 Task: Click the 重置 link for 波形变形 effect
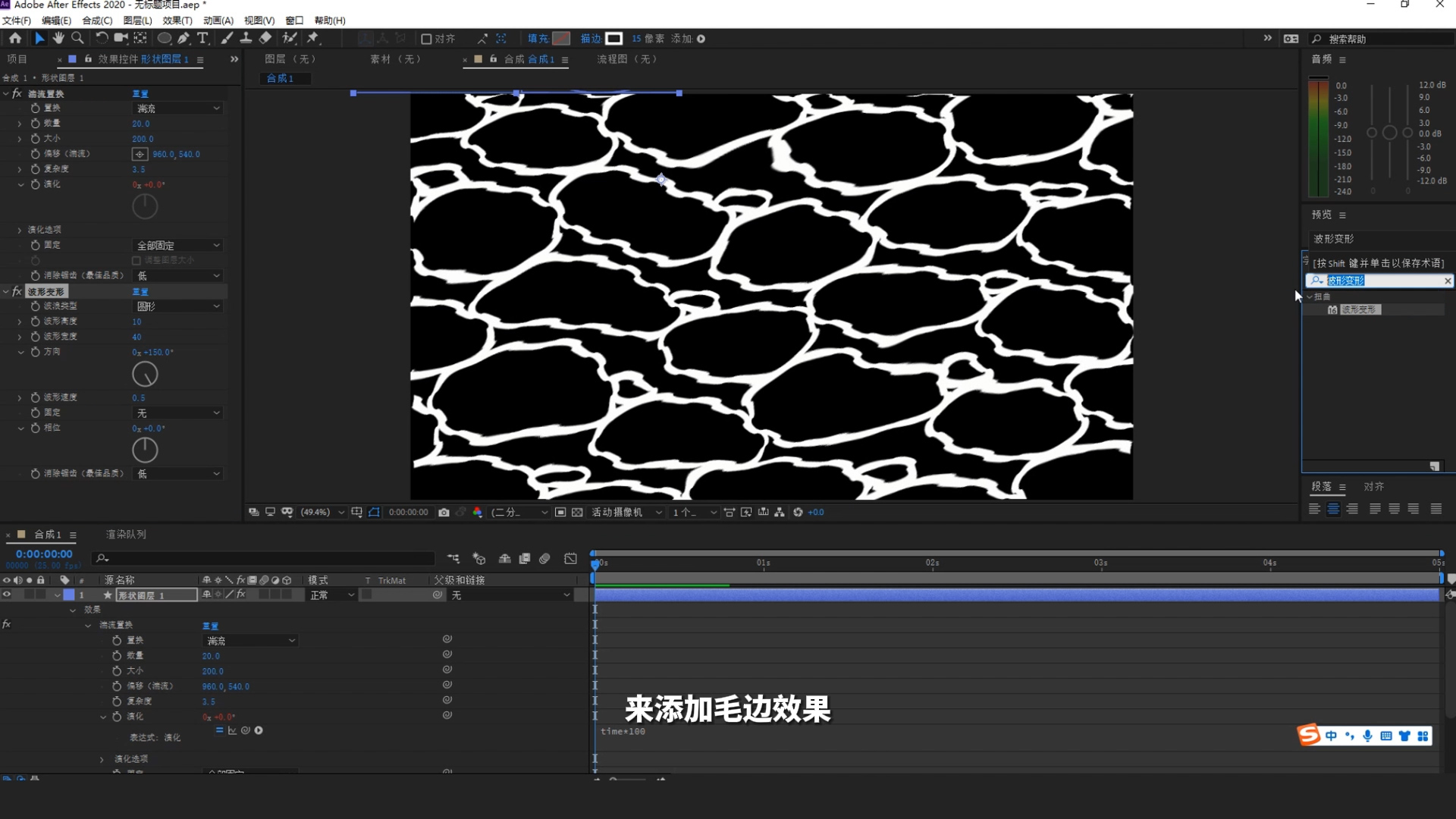[x=140, y=292]
